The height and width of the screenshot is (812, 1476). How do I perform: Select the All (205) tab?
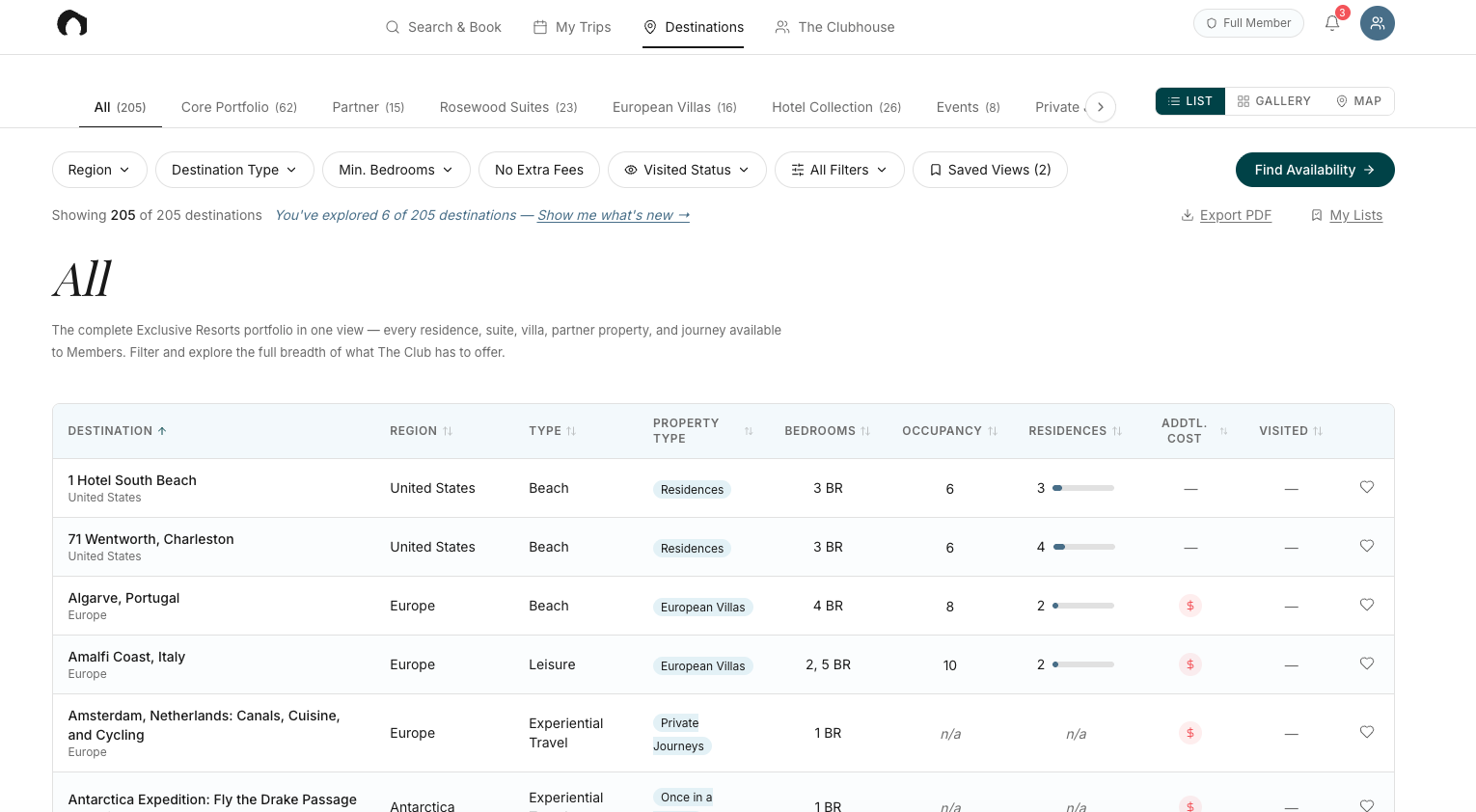point(120,107)
